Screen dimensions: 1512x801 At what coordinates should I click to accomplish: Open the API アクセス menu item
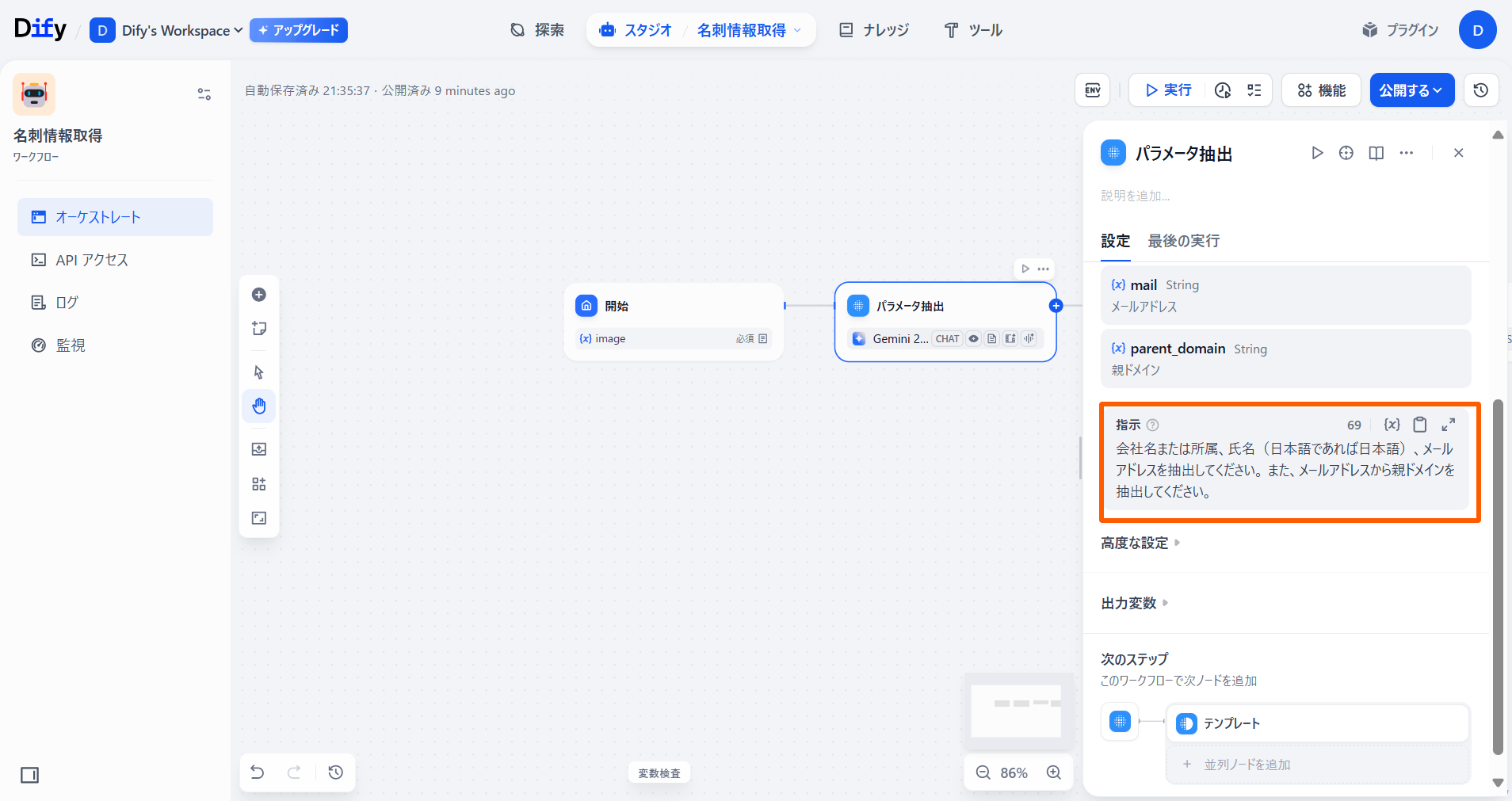point(92,260)
